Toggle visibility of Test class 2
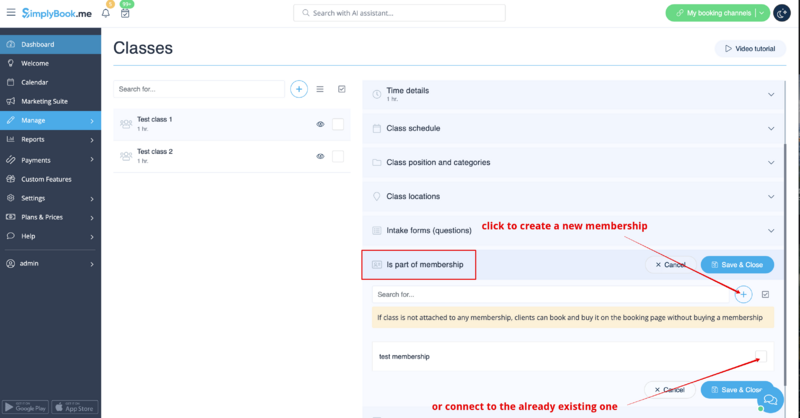 click(320, 156)
